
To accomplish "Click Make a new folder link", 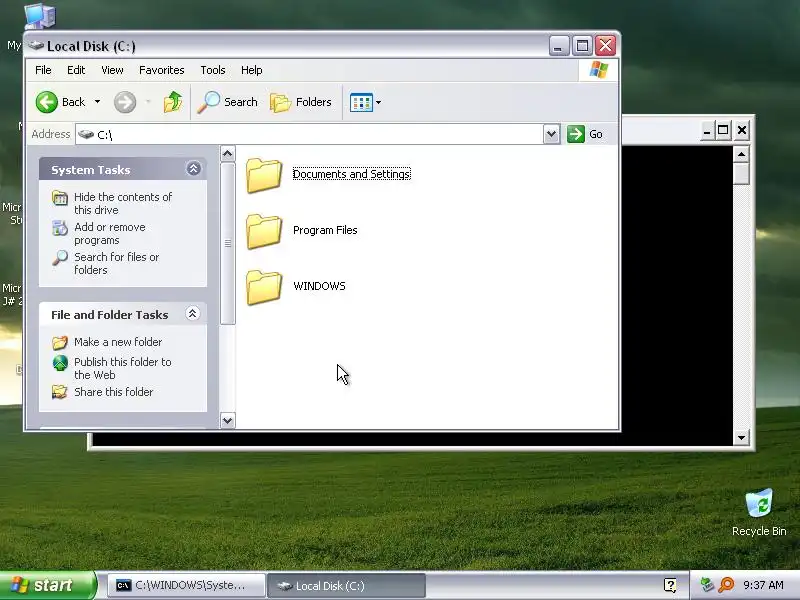I will [118, 342].
